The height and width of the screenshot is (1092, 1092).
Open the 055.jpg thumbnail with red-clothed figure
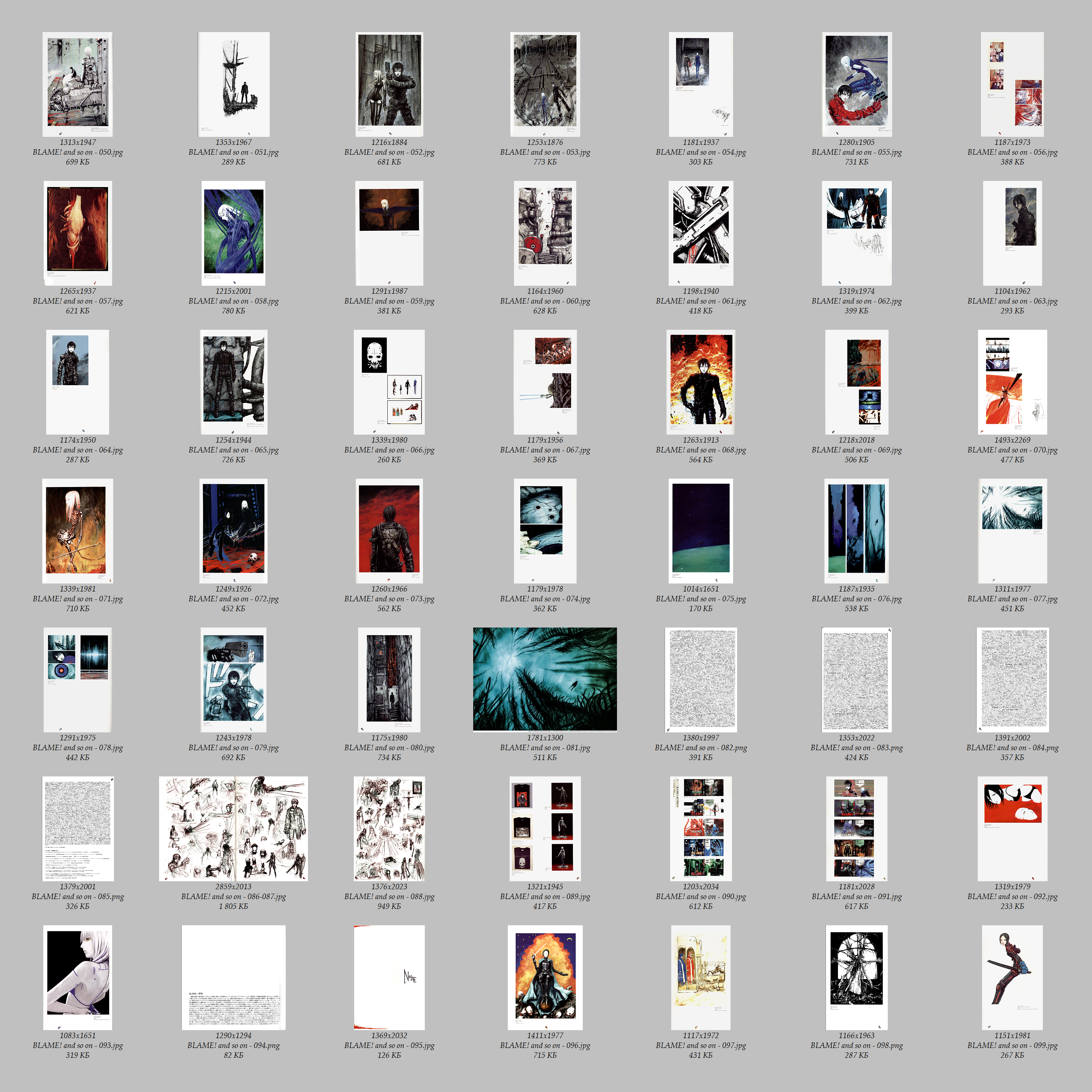tap(857, 84)
